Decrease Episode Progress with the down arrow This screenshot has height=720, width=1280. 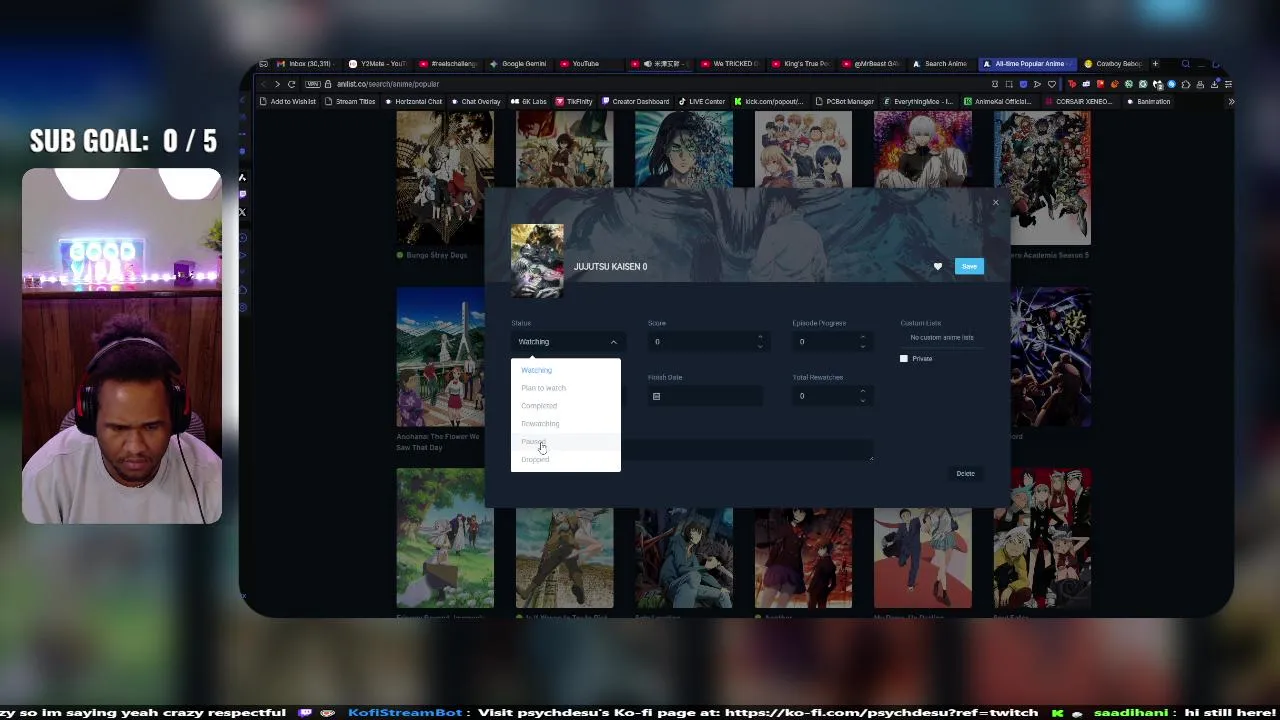(862, 346)
